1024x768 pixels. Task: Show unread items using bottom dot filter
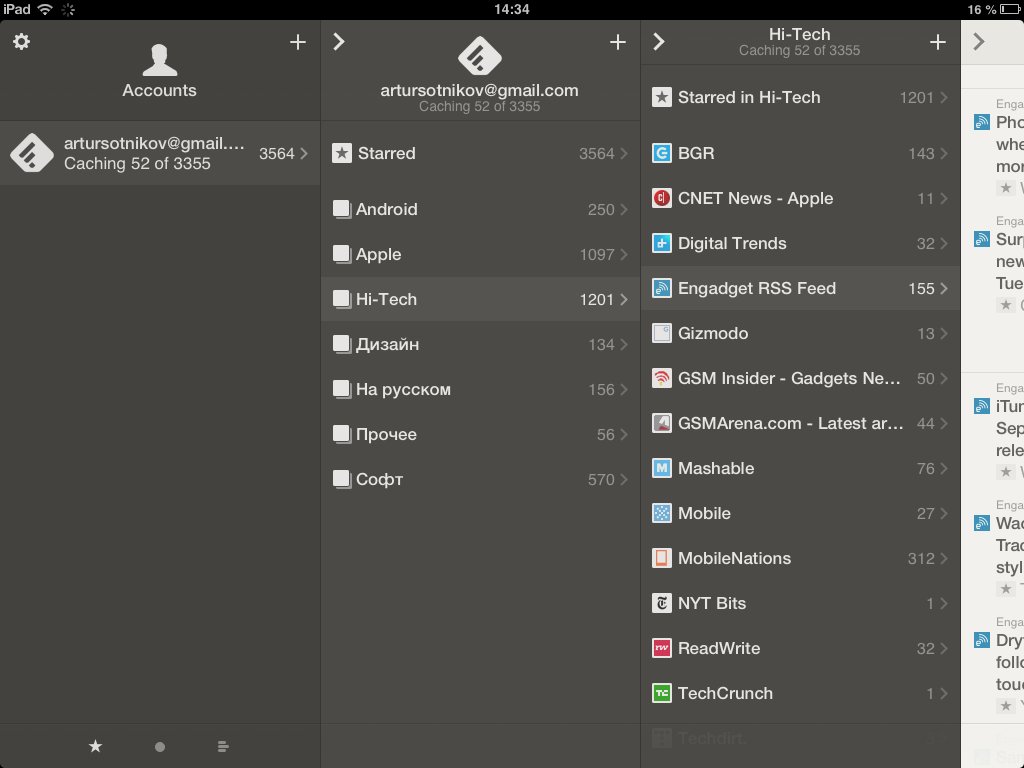(x=160, y=746)
